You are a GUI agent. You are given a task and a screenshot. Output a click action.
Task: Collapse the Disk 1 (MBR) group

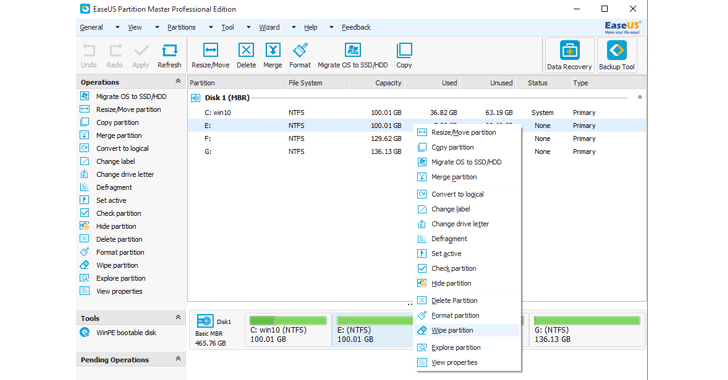(640, 97)
